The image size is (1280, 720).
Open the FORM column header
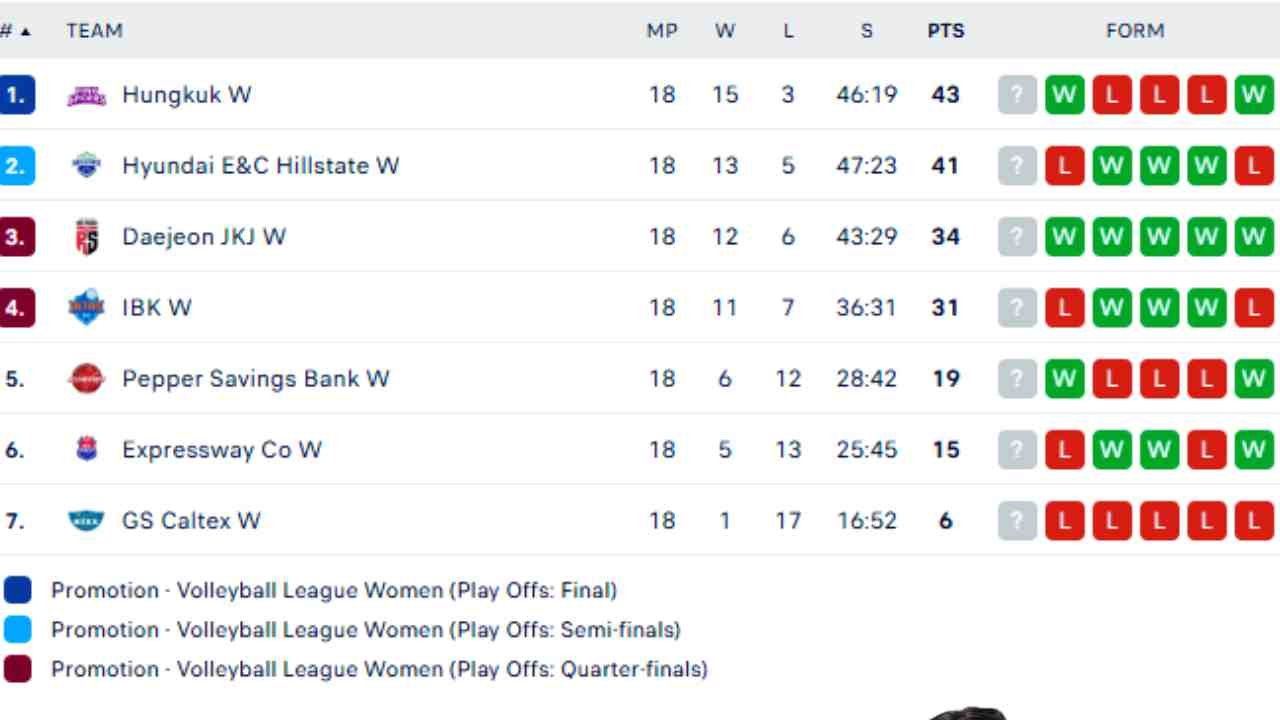1135,31
